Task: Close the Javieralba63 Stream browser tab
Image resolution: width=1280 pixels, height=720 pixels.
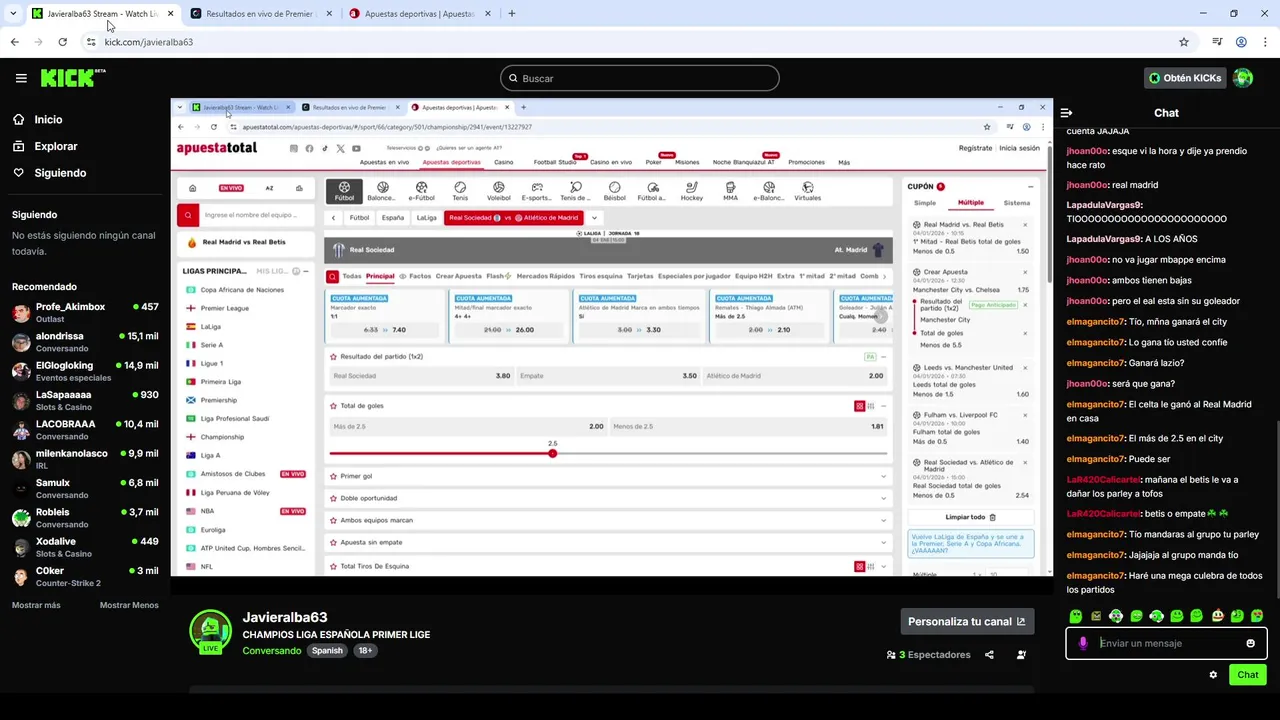Action: pyautogui.click(x=170, y=14)
